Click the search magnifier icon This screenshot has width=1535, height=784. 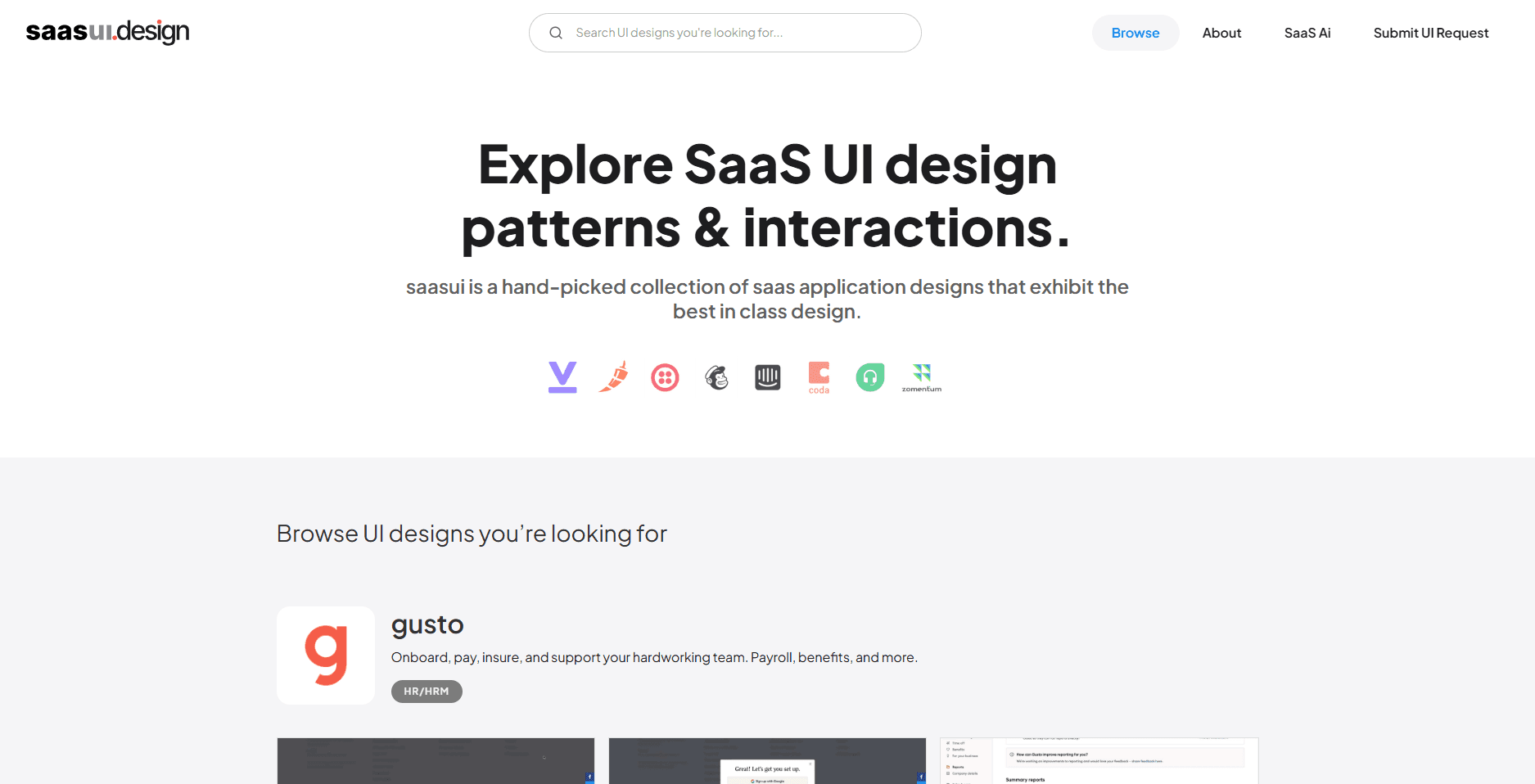click(x=556, y=33)
